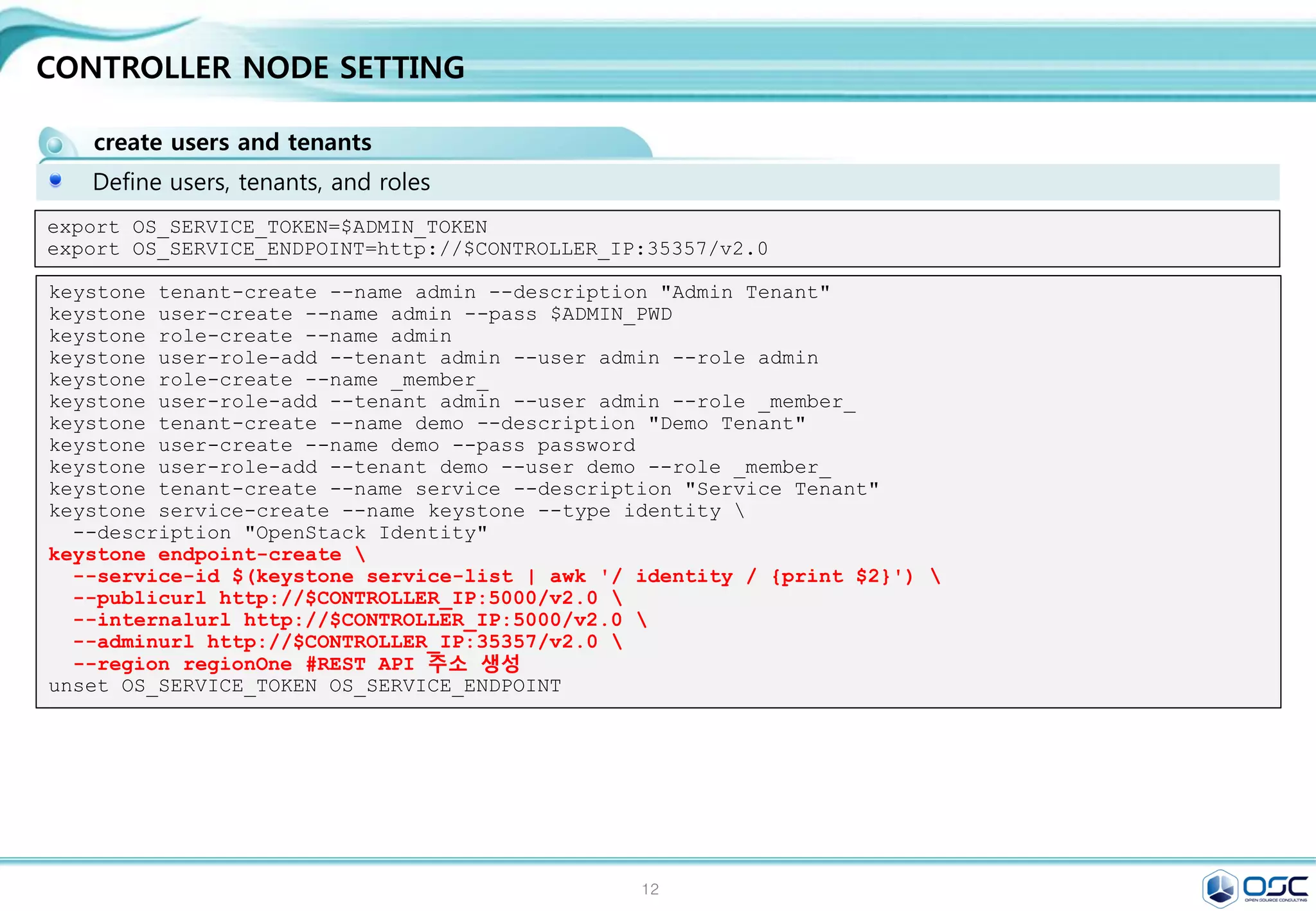
Task: Click the Admin Tenant tenant-create command
Action: pyautogui.click(x=439, y=293)
